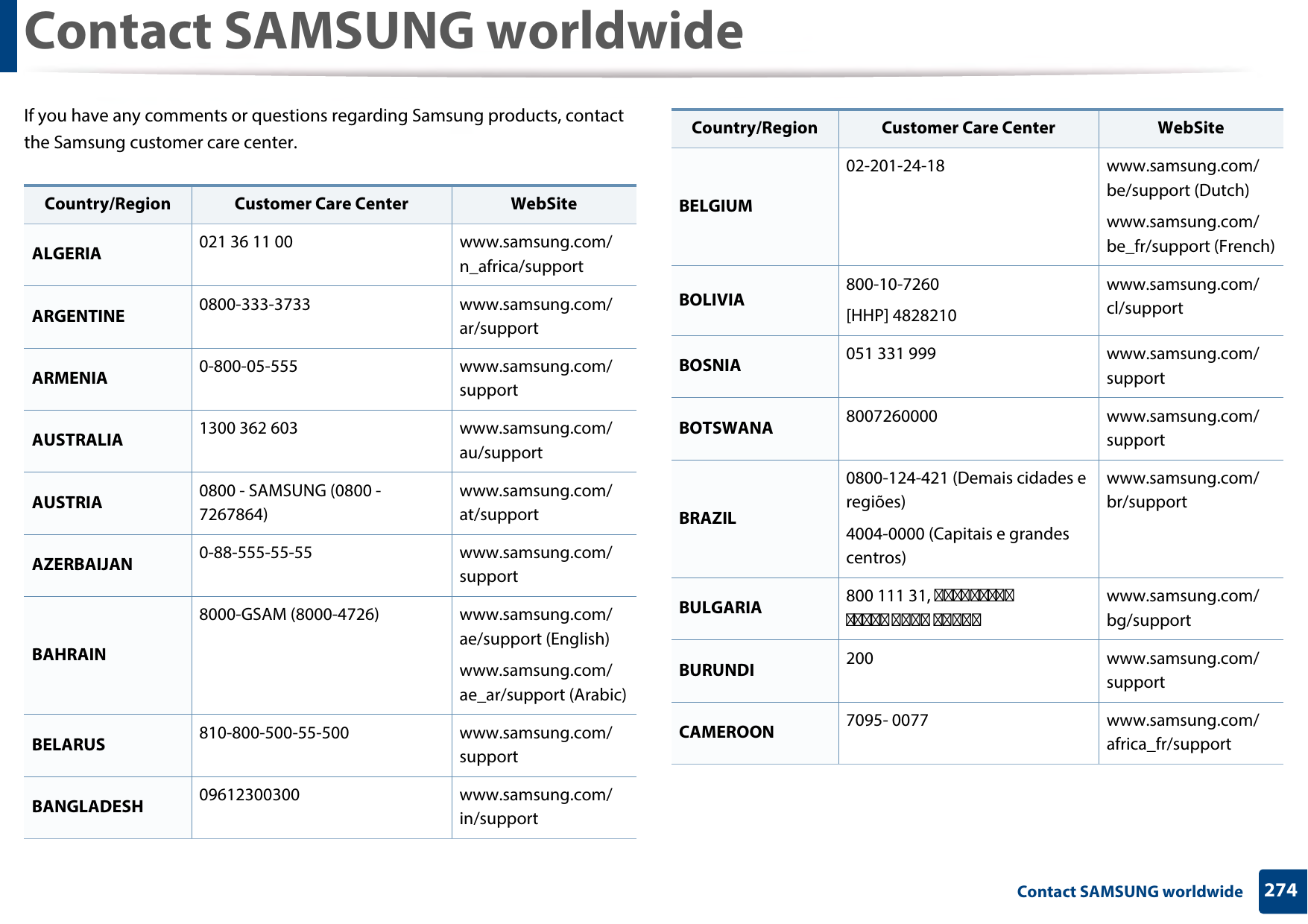Open the be/support (Dutch) website link

[x=1183, y=178]
